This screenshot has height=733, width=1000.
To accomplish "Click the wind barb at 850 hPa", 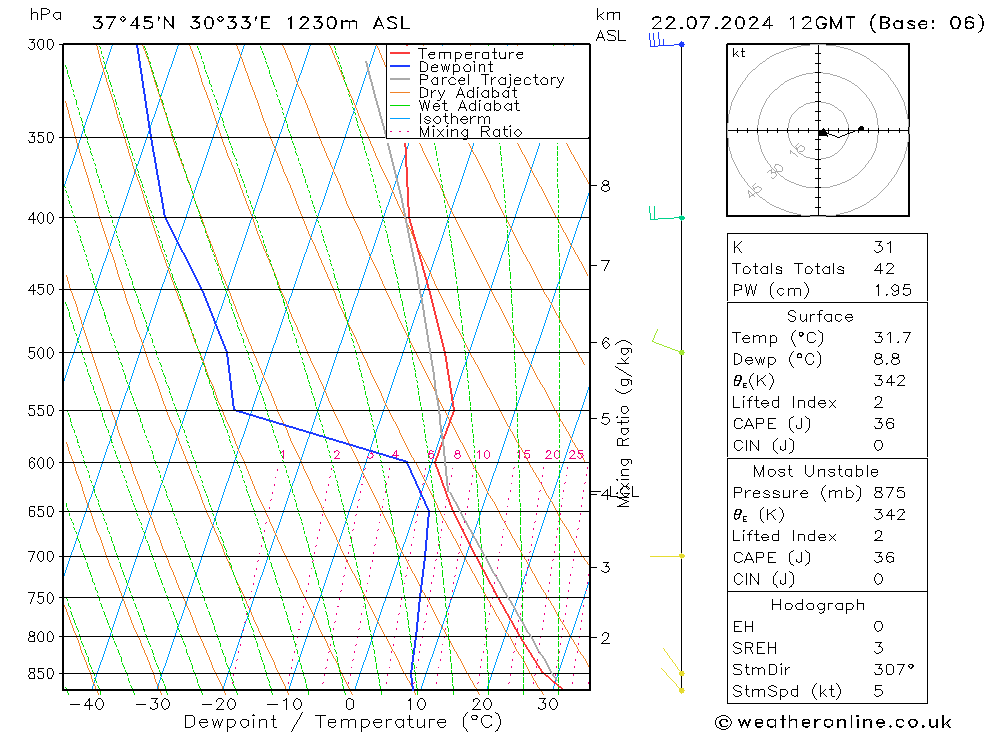I will point(672,662).
